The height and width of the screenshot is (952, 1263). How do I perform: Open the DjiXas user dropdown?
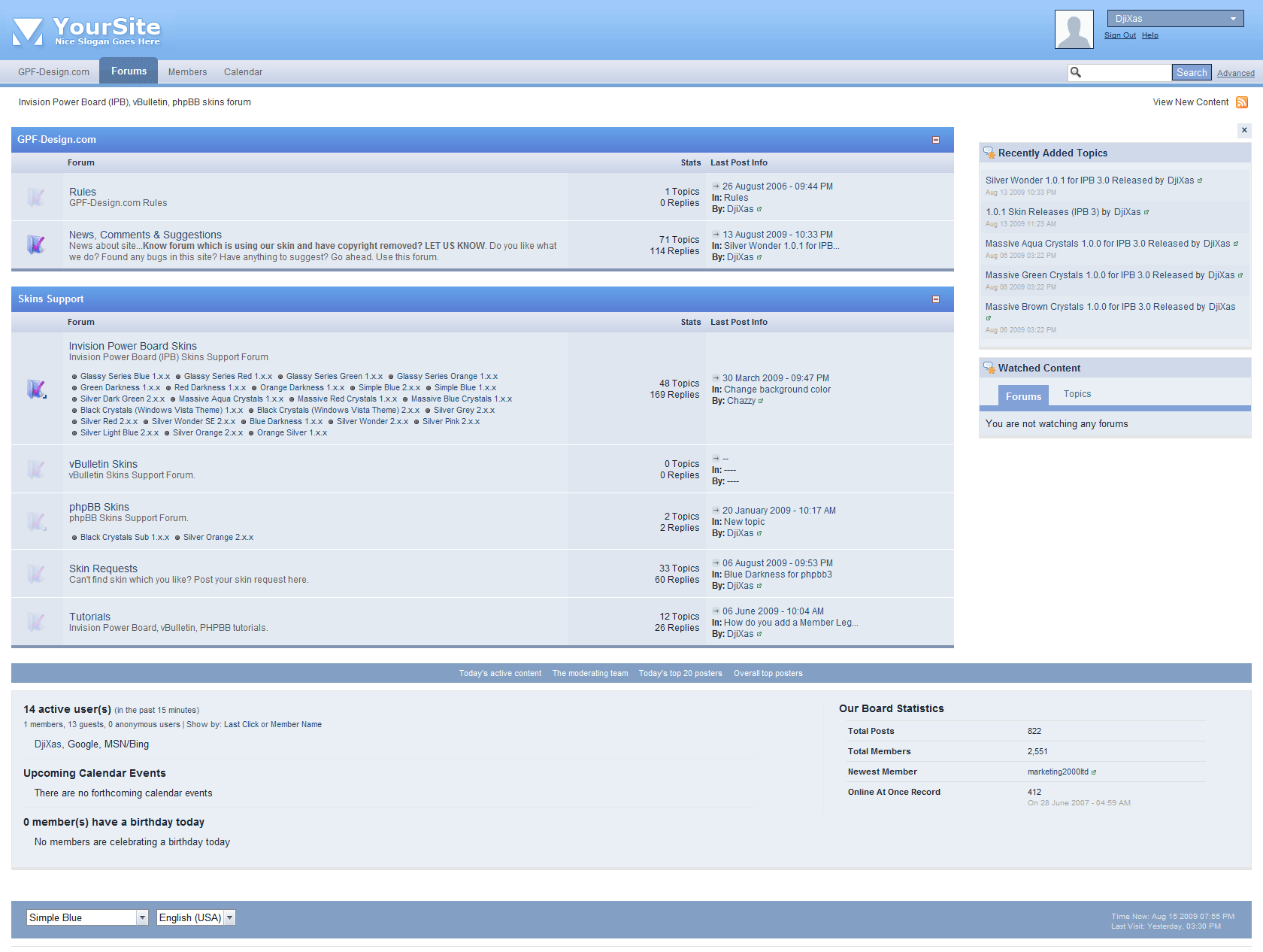(x=1175, y=19)
